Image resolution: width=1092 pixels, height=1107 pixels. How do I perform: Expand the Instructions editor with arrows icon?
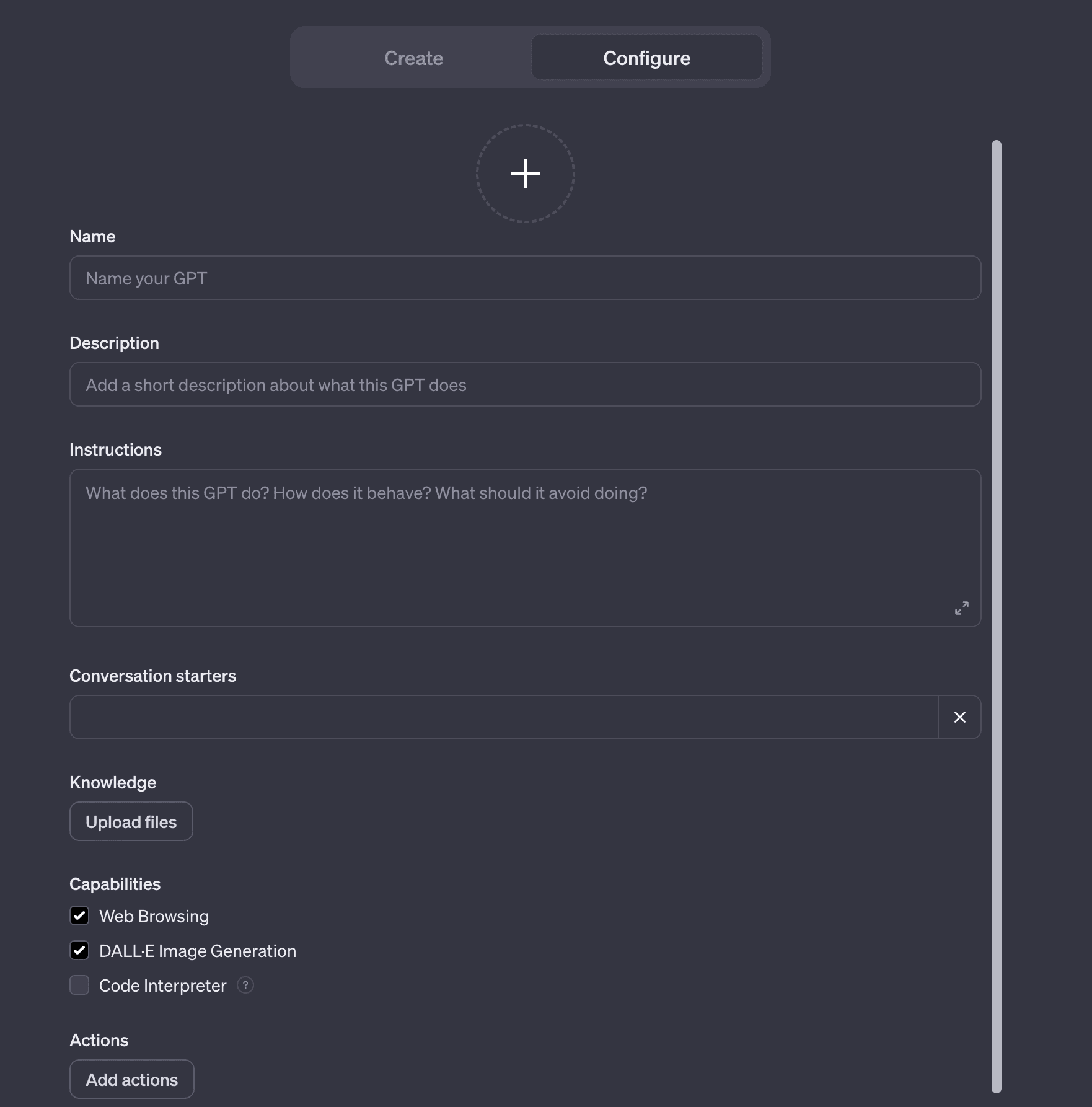pos(961,608)
